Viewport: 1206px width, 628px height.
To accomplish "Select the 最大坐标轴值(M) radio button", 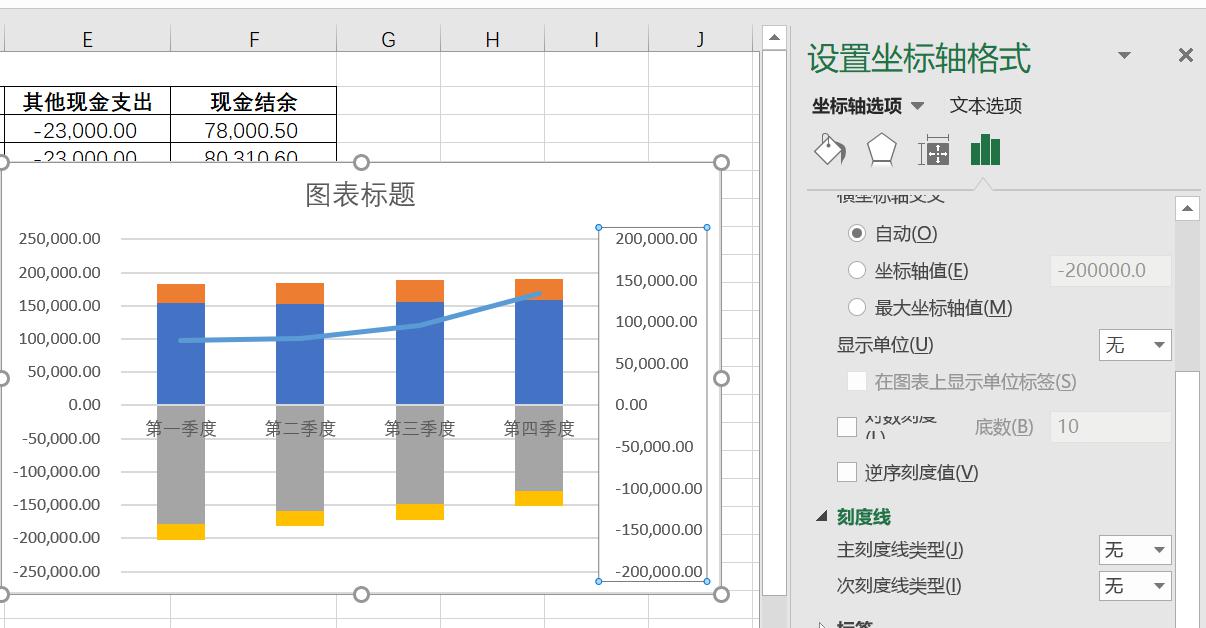I will click(x=856, y=307).
